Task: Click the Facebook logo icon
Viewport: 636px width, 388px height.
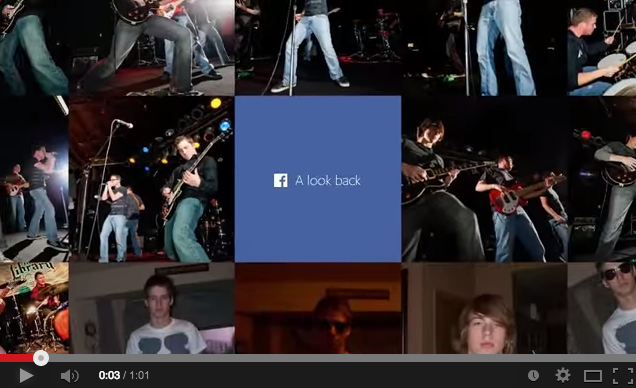Action: click(x=281, y=180)
